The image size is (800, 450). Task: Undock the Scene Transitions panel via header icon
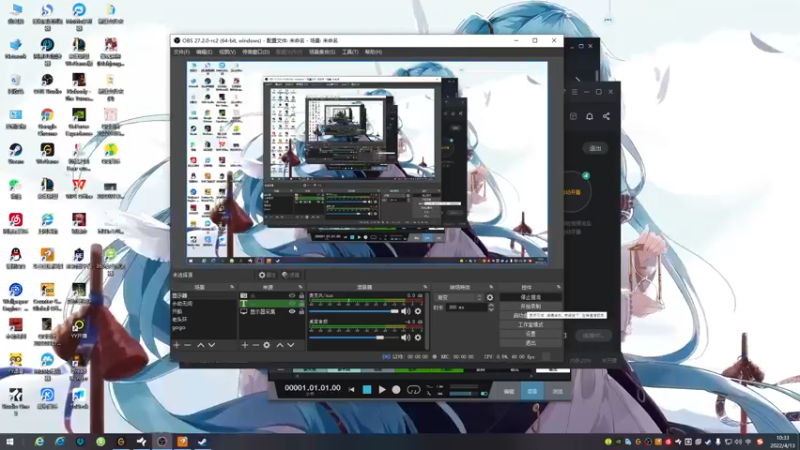point(491,287)
